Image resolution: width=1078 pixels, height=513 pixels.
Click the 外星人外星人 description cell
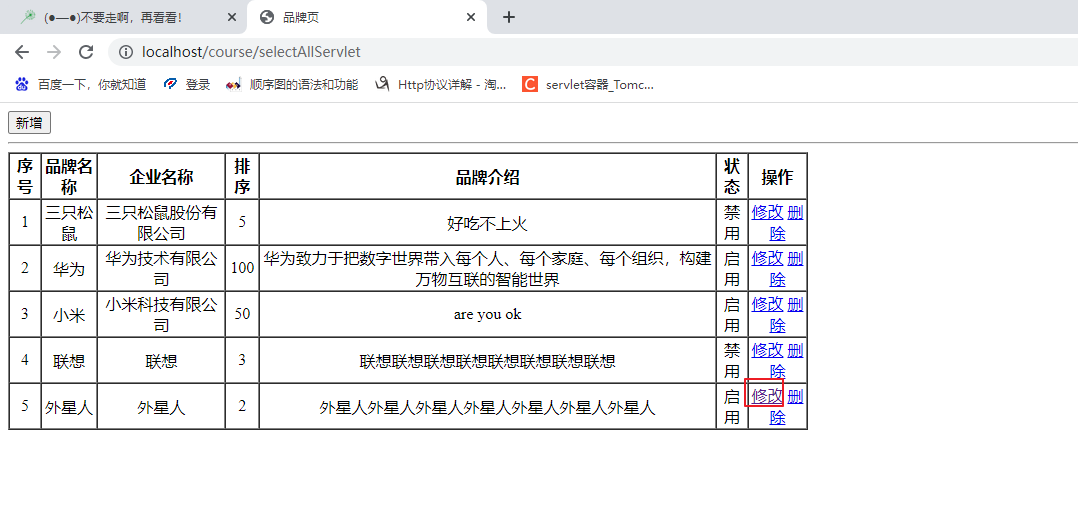tap(487, 406)
